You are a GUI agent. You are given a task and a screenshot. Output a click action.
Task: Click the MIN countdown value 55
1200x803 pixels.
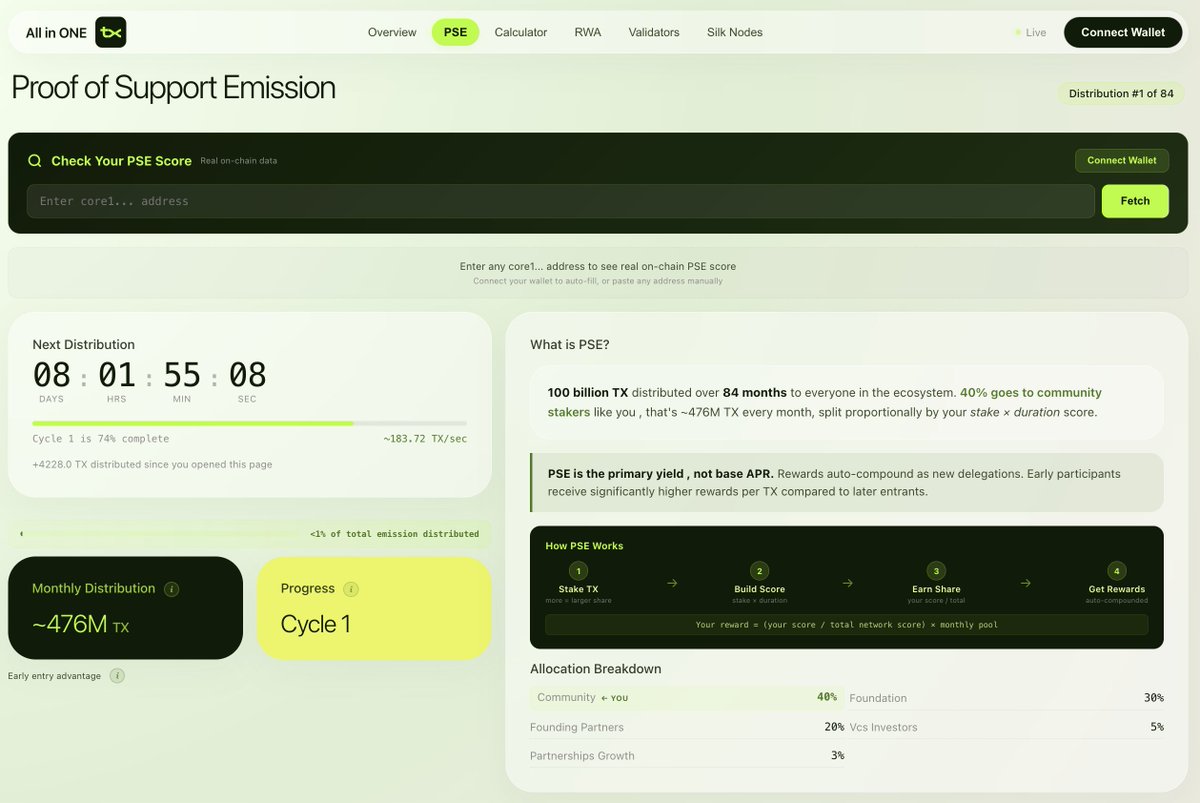click(x=182, y=376)
